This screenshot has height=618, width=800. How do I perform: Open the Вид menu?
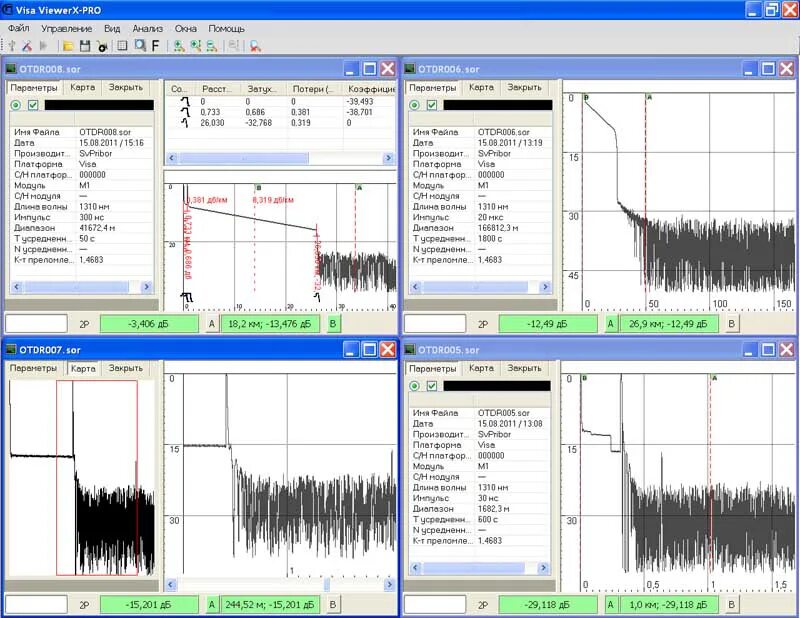tap(112, 29)
